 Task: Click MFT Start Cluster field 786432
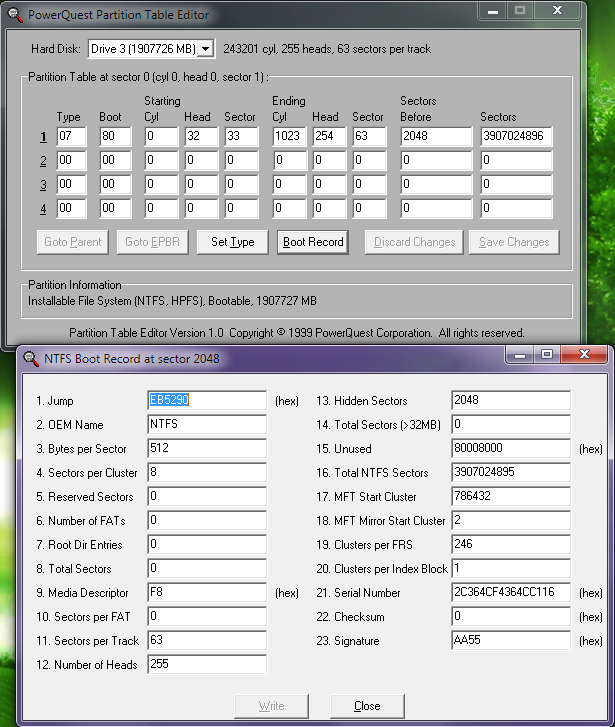511,497
